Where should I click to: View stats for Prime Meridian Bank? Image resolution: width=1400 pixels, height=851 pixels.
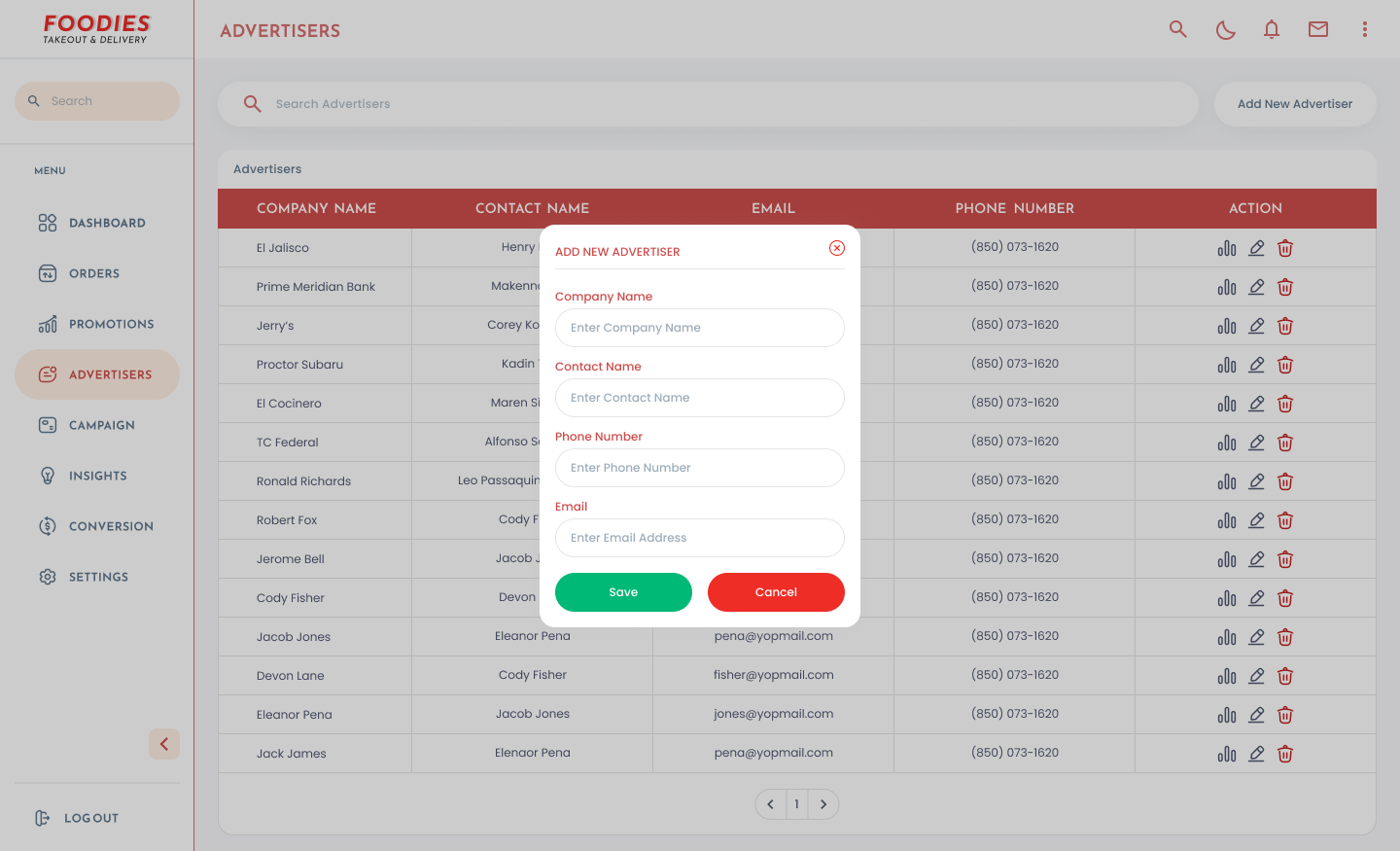pyautogui.click(x=1227, y=287)
